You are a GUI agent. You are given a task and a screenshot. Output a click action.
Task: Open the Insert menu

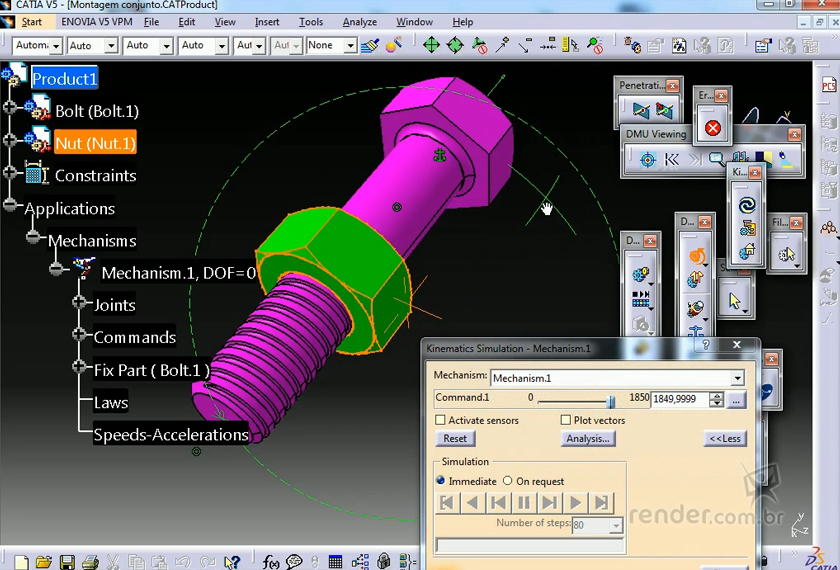[x=267, y=22]
